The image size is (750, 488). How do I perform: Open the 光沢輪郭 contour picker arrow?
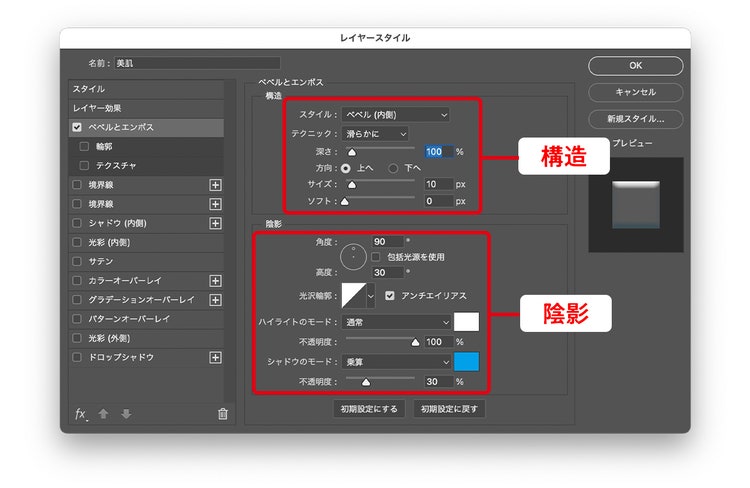[x=371, y=296]
